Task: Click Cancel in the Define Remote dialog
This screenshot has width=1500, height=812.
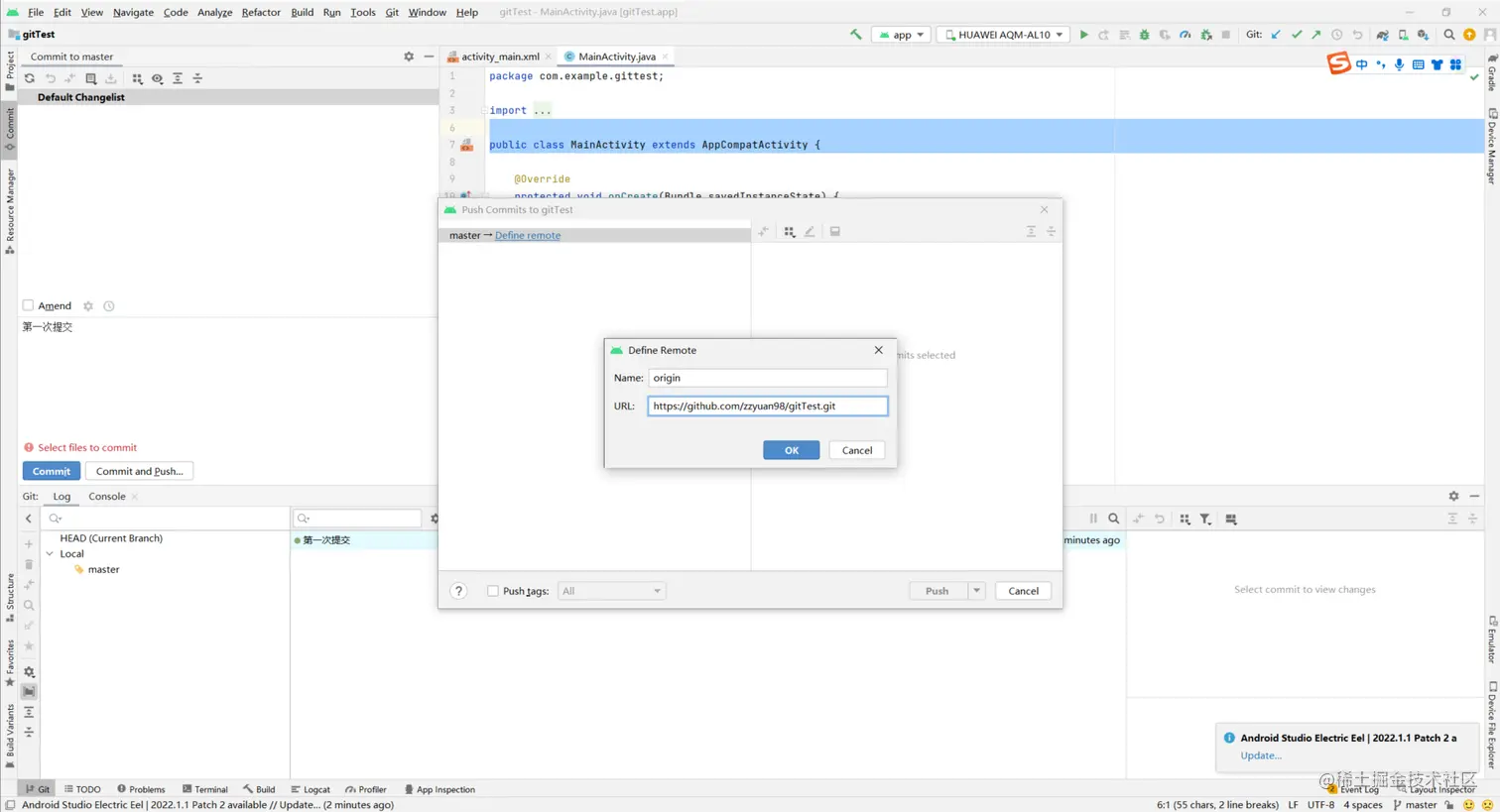Action: coord(857,450)
